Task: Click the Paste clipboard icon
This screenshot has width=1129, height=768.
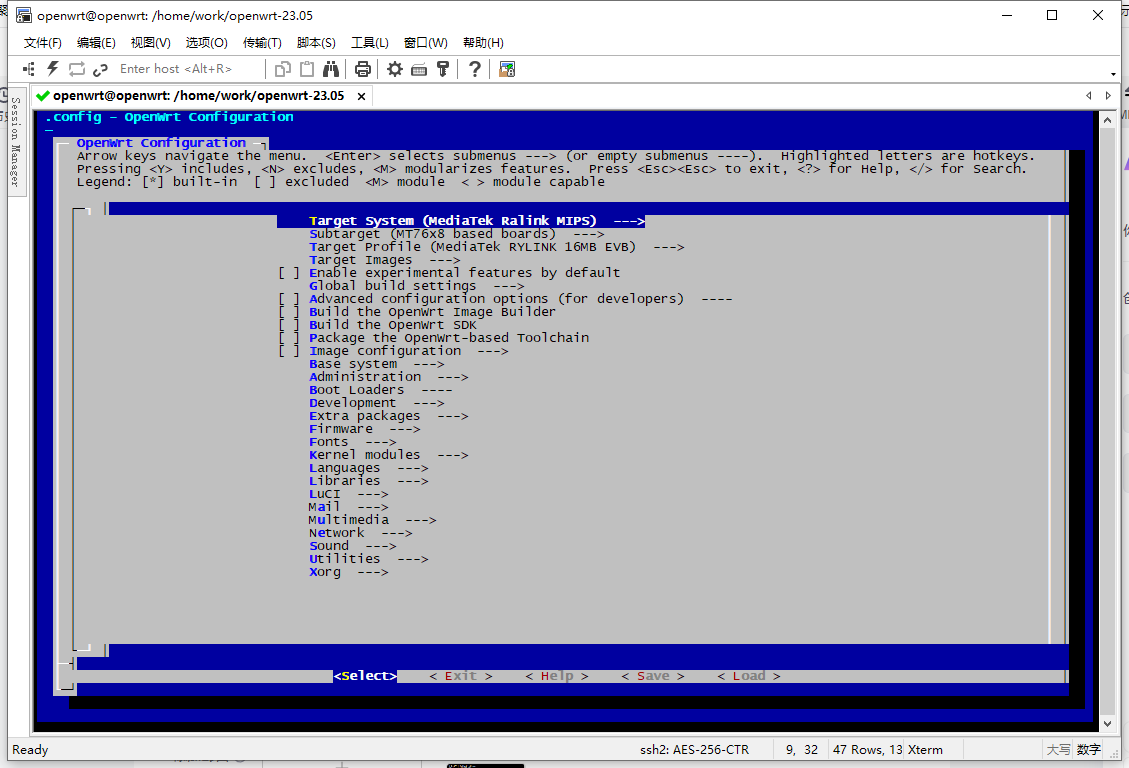Action: tap(307, 69)
